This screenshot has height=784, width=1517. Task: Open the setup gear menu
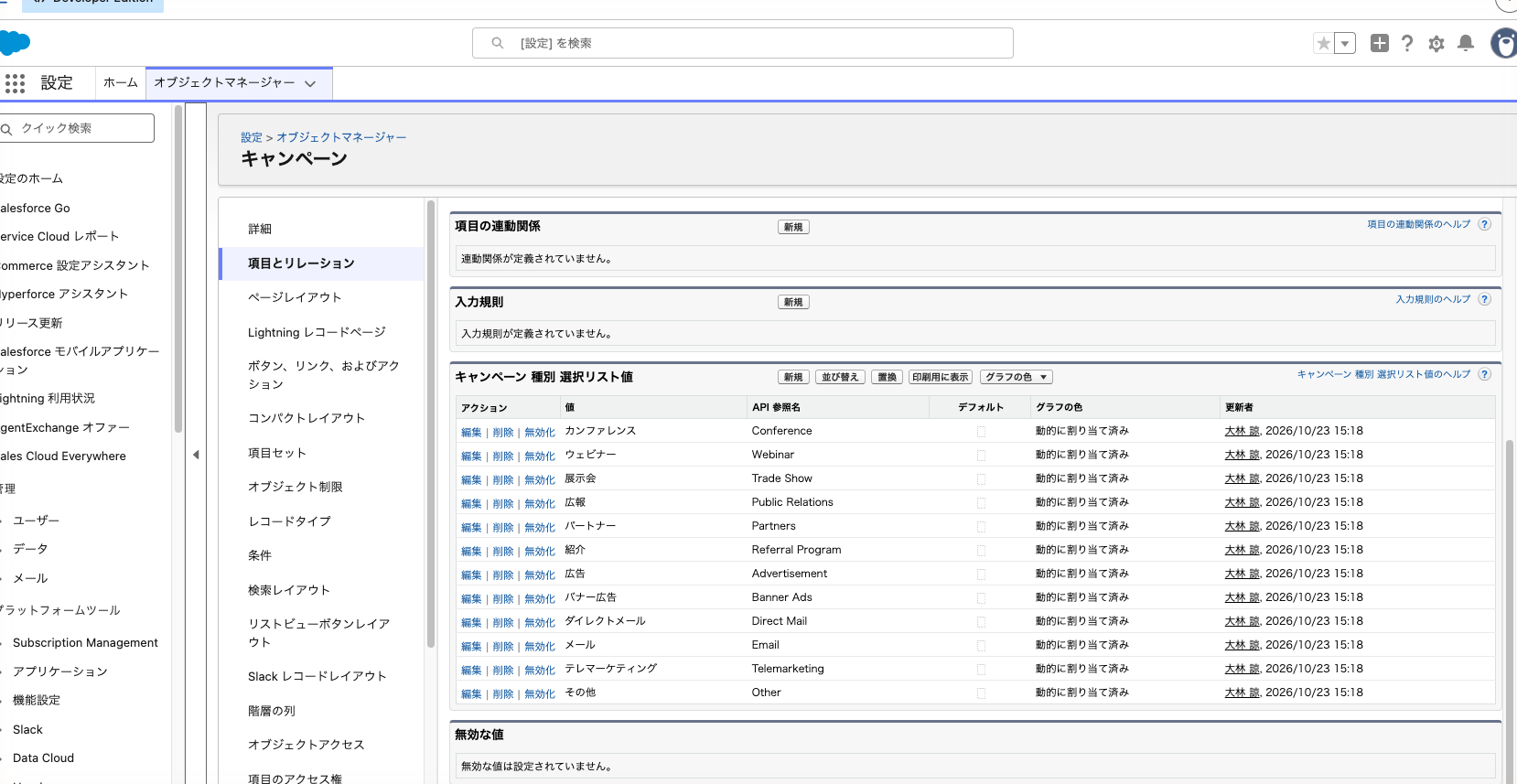(x=1436, y=43)
